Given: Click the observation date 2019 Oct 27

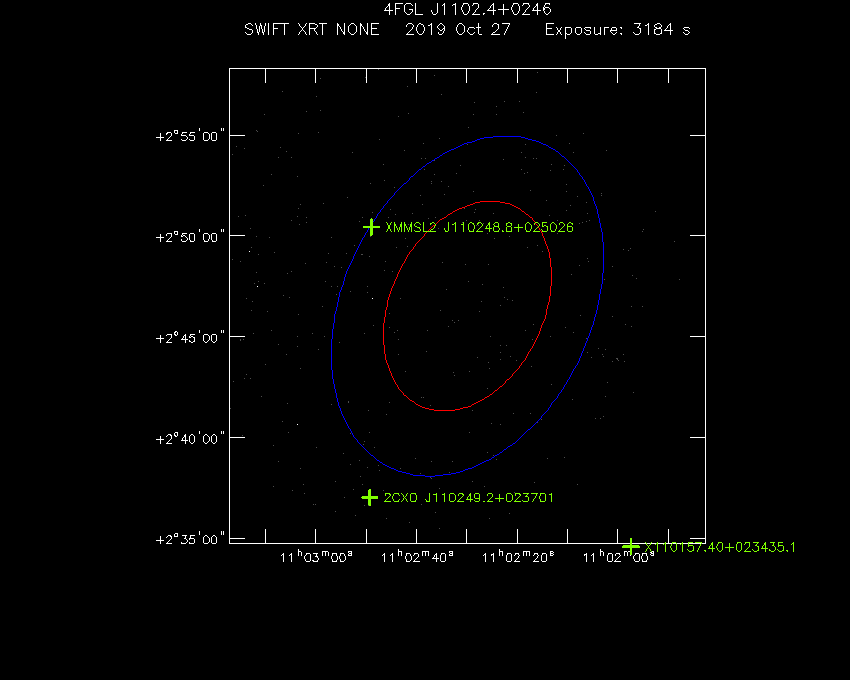Looking at the screenshot, I should (x=458, y=29).
